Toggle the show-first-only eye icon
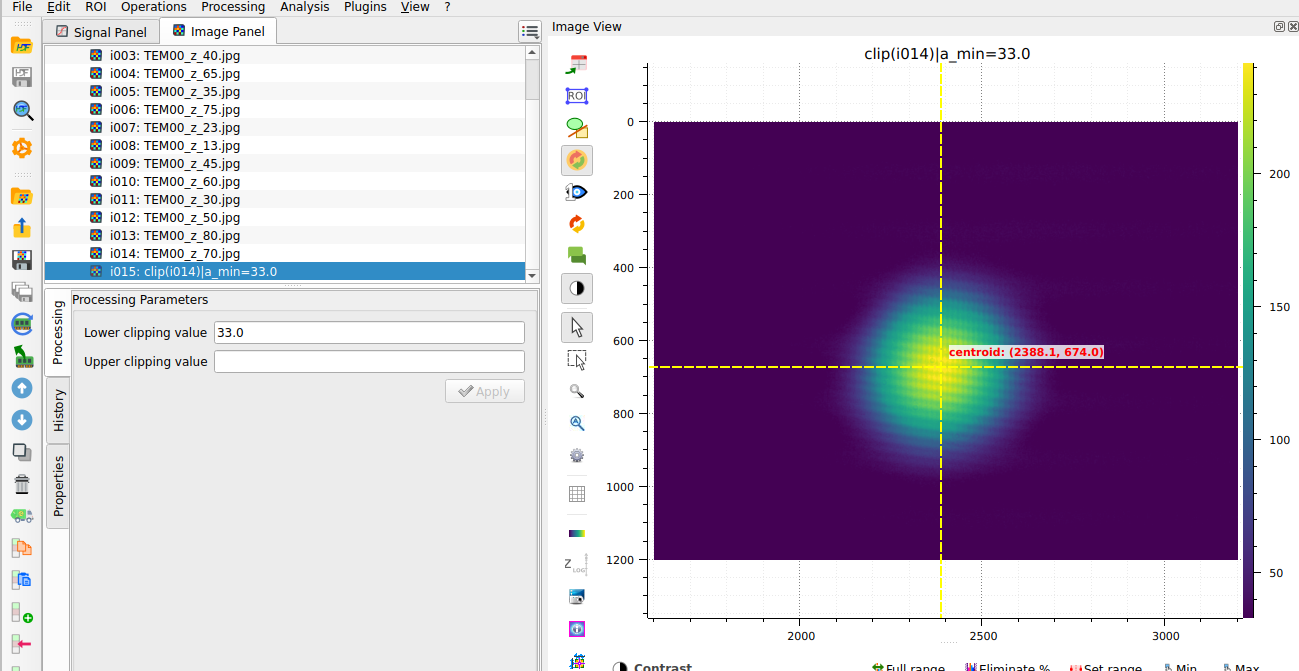1299x671 pixels. coord(577,192)
